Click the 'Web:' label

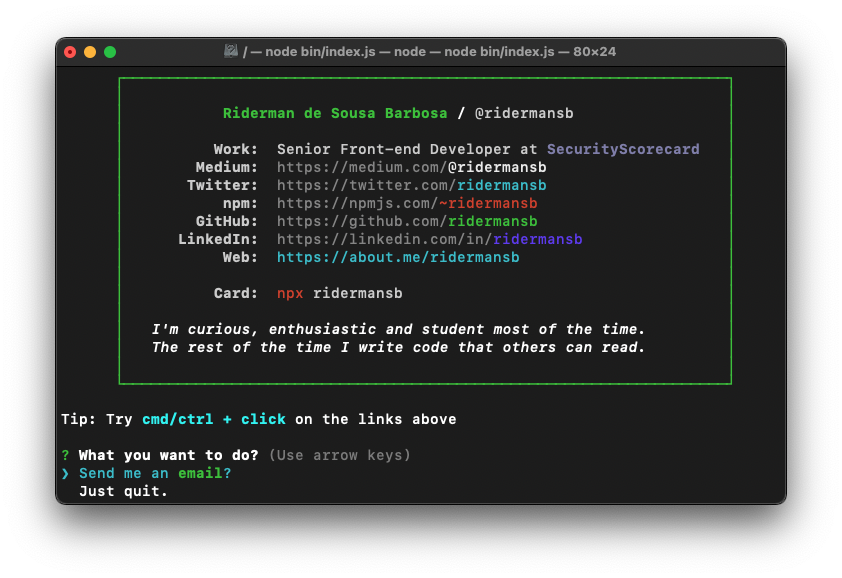[x=240, y=257]
